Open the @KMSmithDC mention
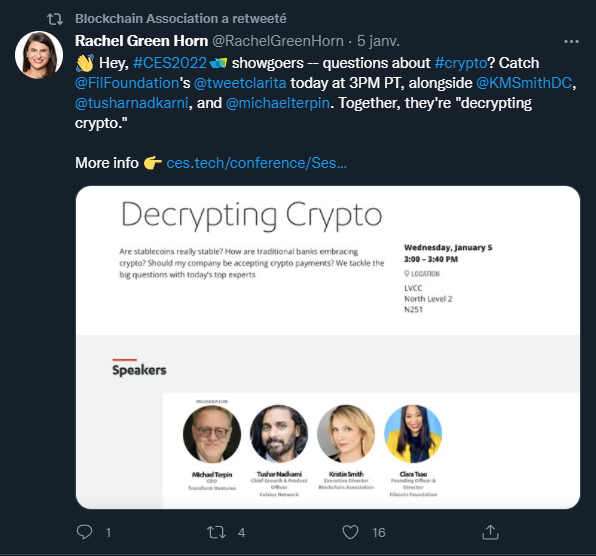The image size is (596, 556). [524, 83]
